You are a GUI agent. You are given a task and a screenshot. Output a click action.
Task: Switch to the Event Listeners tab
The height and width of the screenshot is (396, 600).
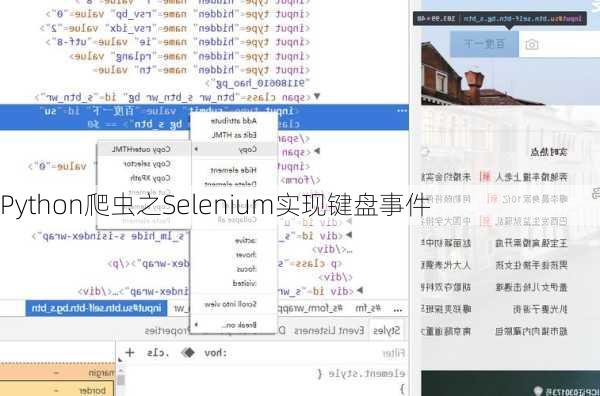pos(329,331)
